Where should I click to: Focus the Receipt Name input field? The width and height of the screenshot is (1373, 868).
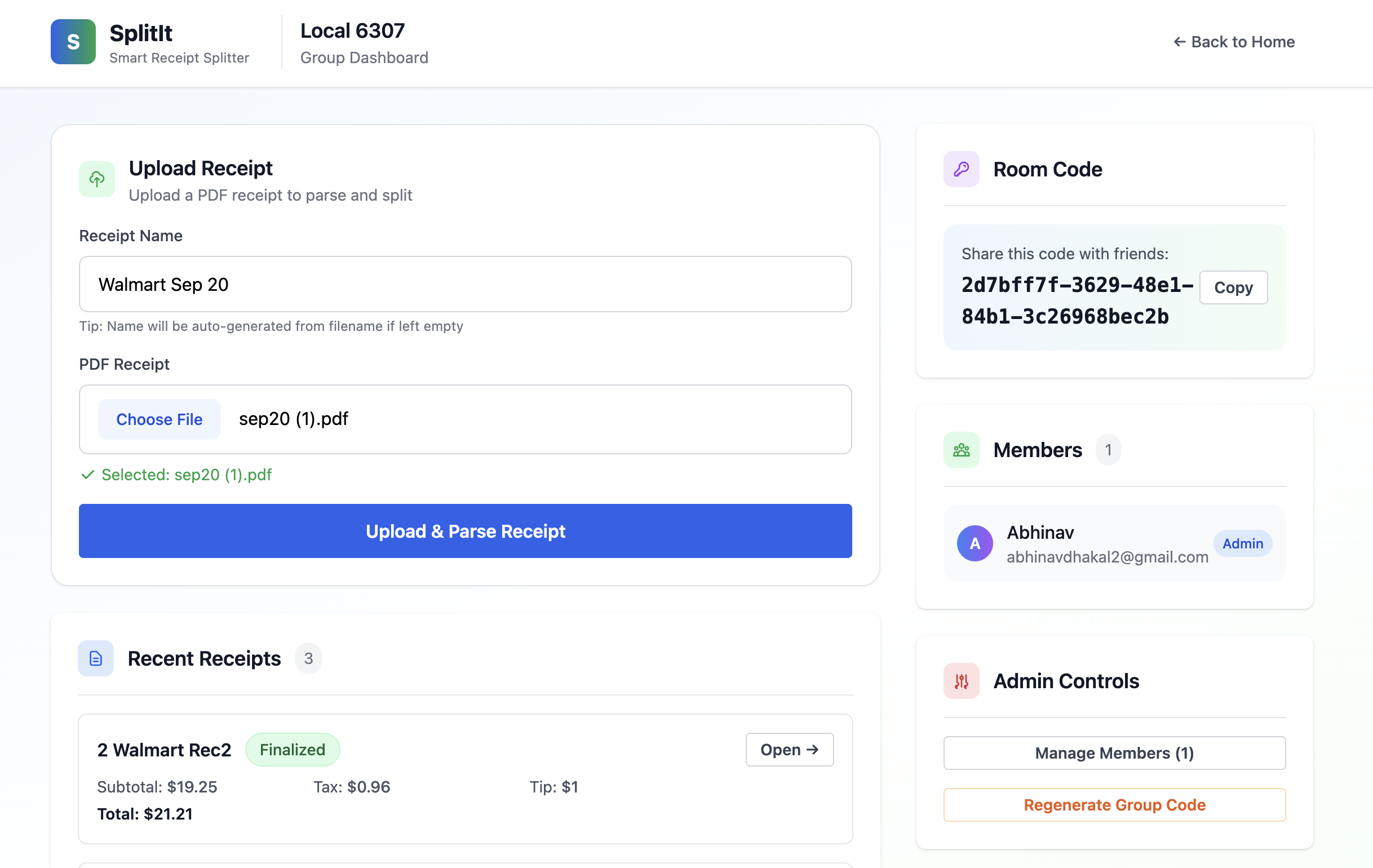tap(465, 284)
